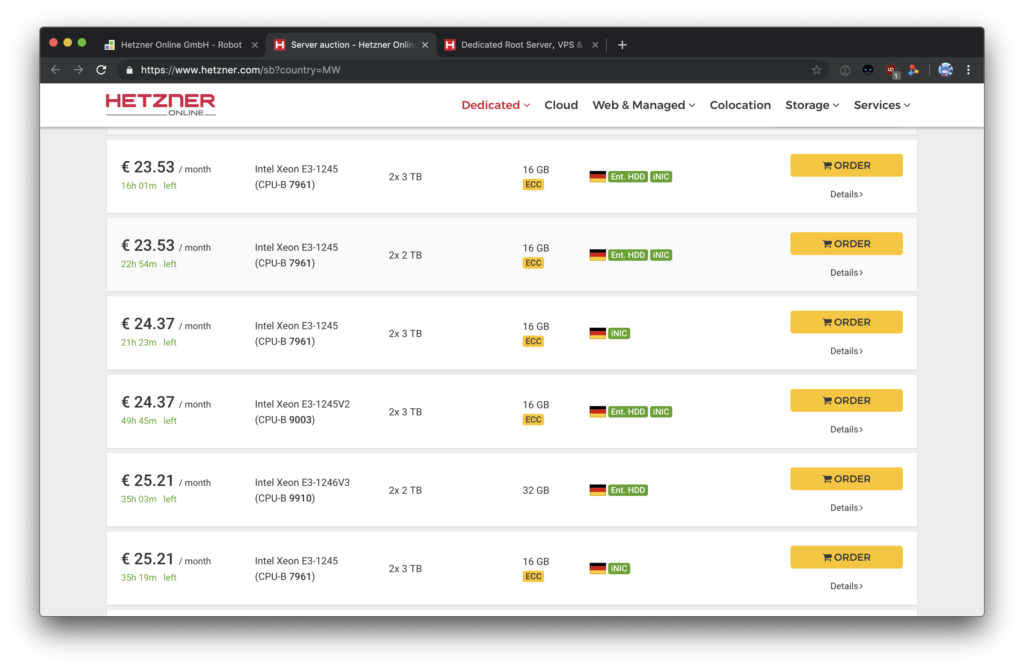Image resolution: width=1024 pixels, height=669 pixels.
Task: Open the Chrome profile avatar
Action: coord(945,70)
